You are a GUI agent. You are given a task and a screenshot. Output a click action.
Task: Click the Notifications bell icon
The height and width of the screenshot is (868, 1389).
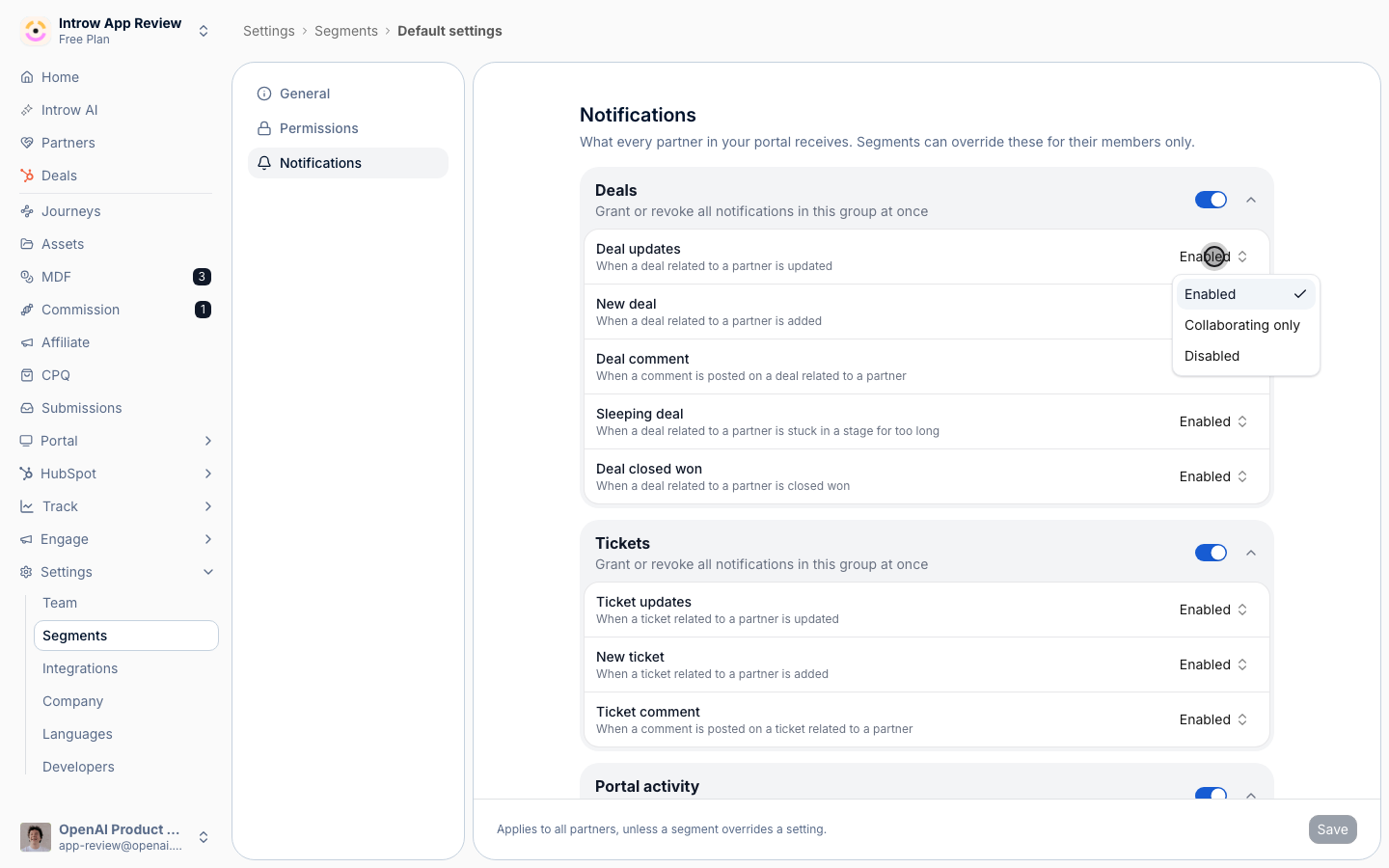(x=264, y=163)
